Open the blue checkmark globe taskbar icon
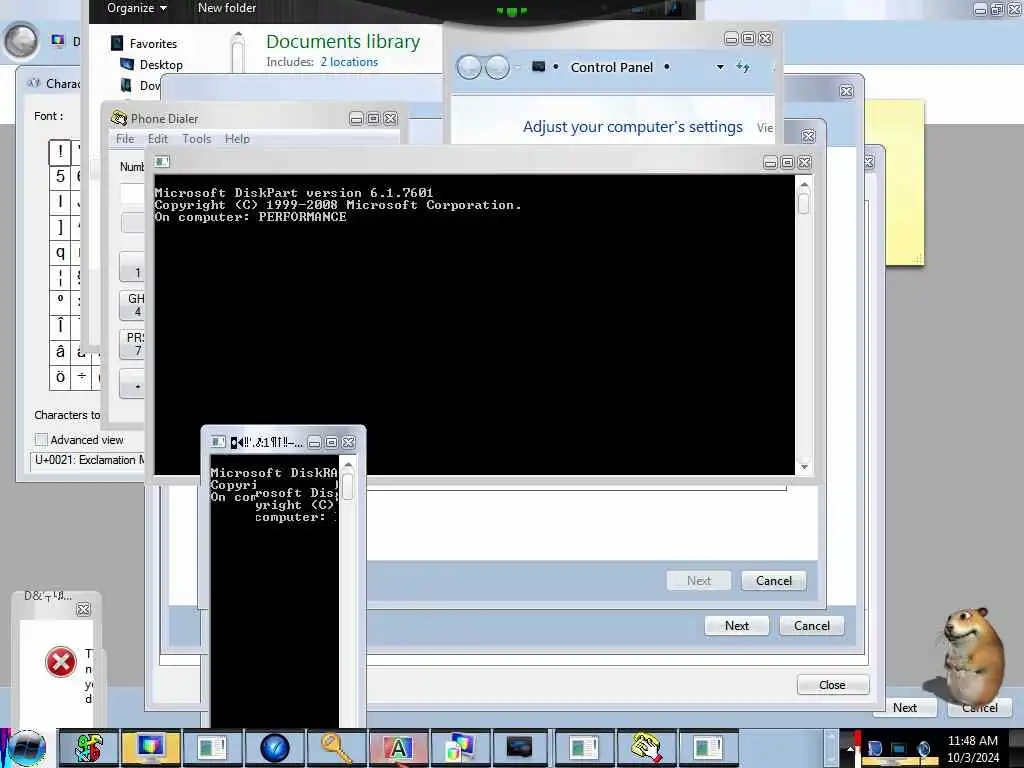Image resolution: width=1024 pixels, height=768 pixels. pos(275,748)
